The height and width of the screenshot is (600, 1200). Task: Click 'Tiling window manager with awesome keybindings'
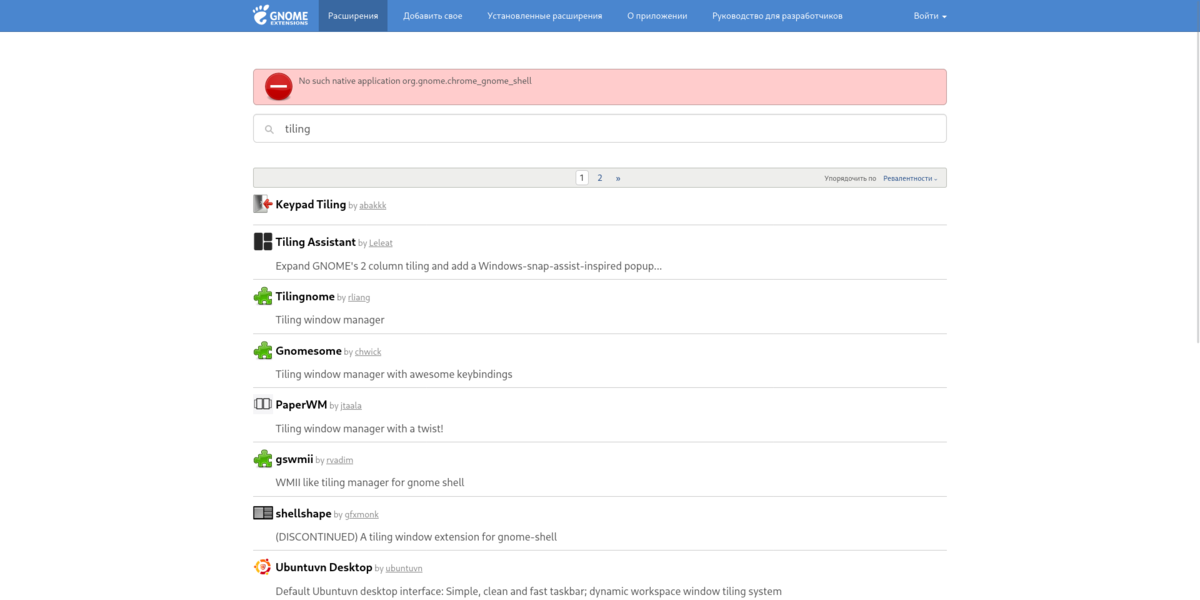394,374
